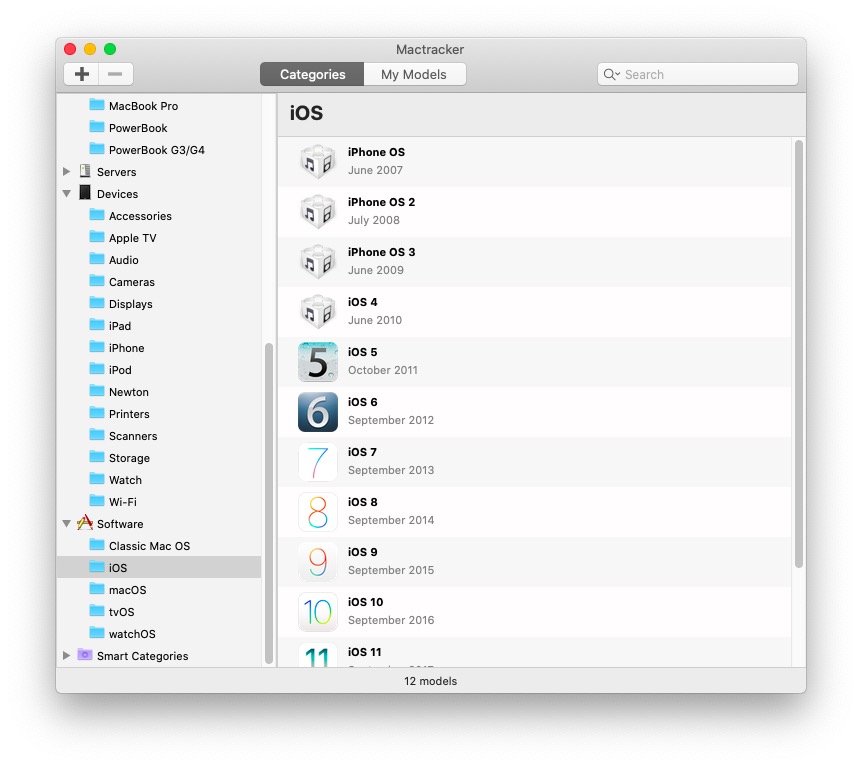Screen dimensions: 862x767
Task: Collapse the Devices category triangle
Action: pyautogui.click(x=67, y=194)
